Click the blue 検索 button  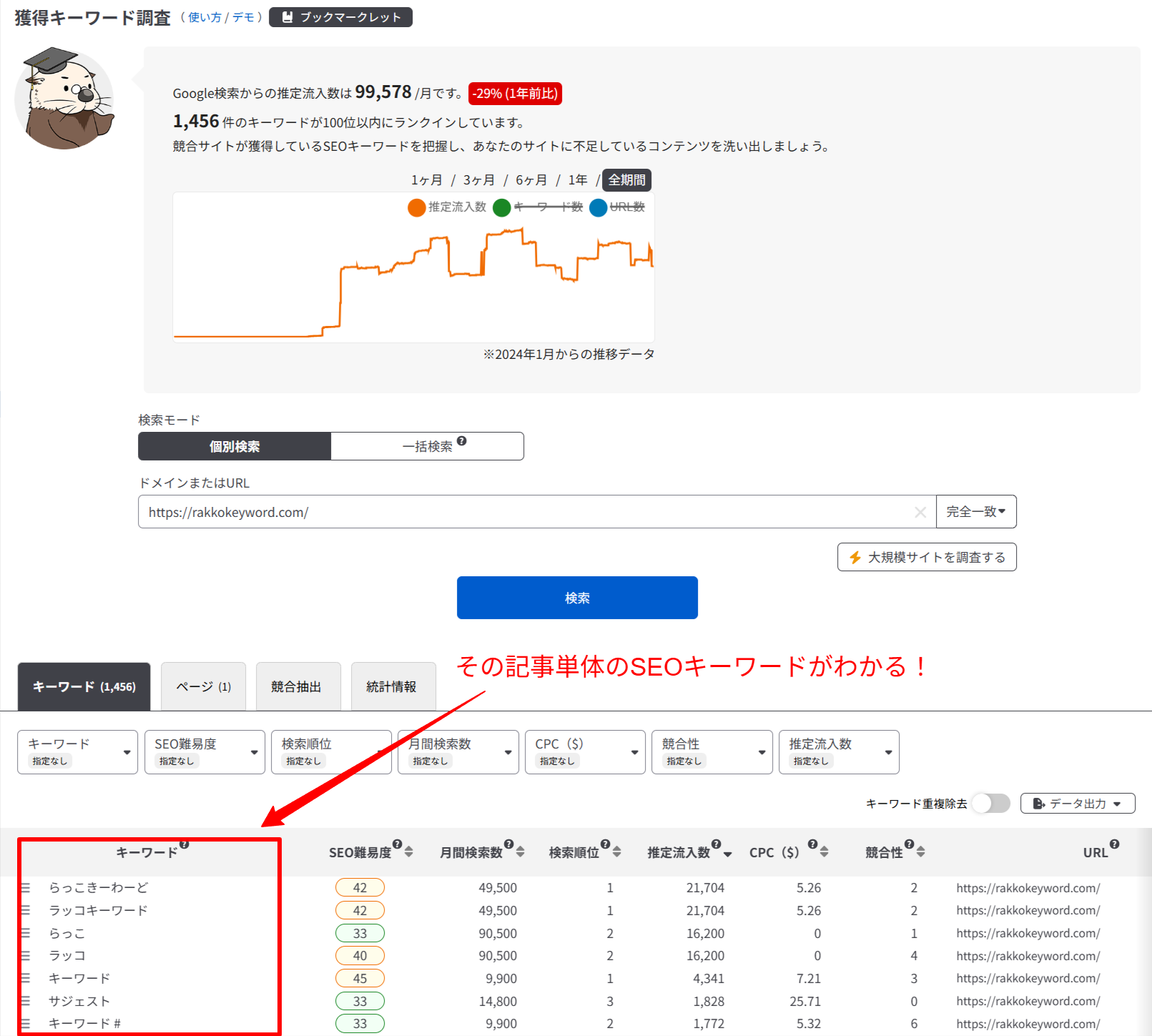[577, 598]
